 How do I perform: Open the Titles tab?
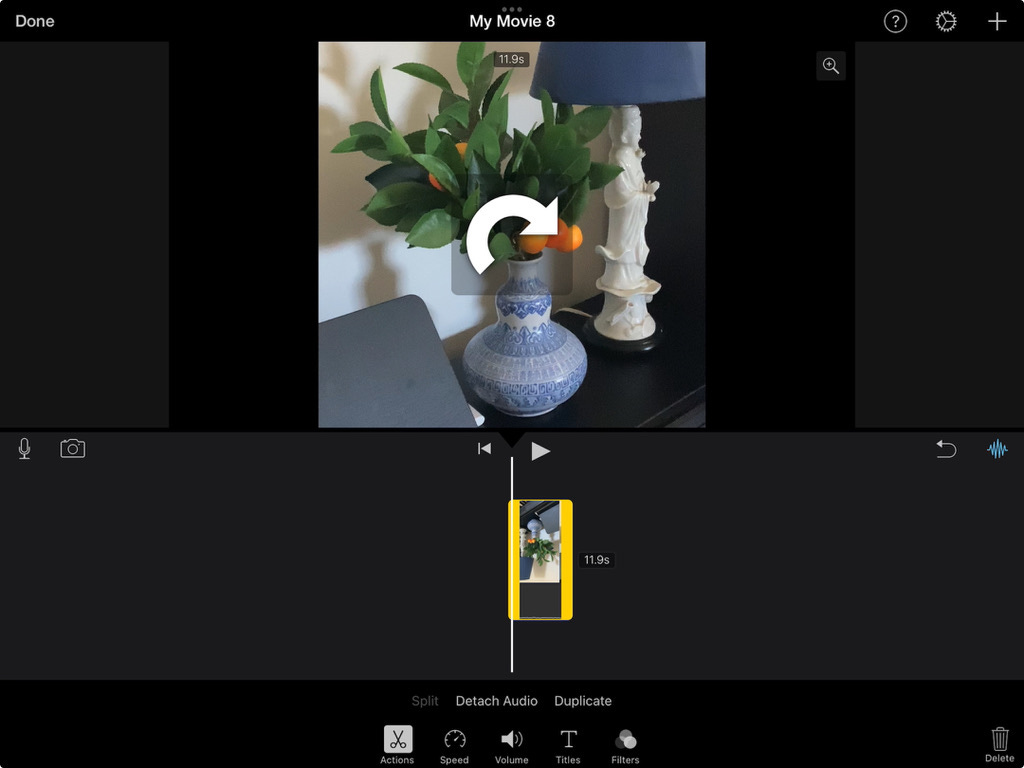click(568, 745)
